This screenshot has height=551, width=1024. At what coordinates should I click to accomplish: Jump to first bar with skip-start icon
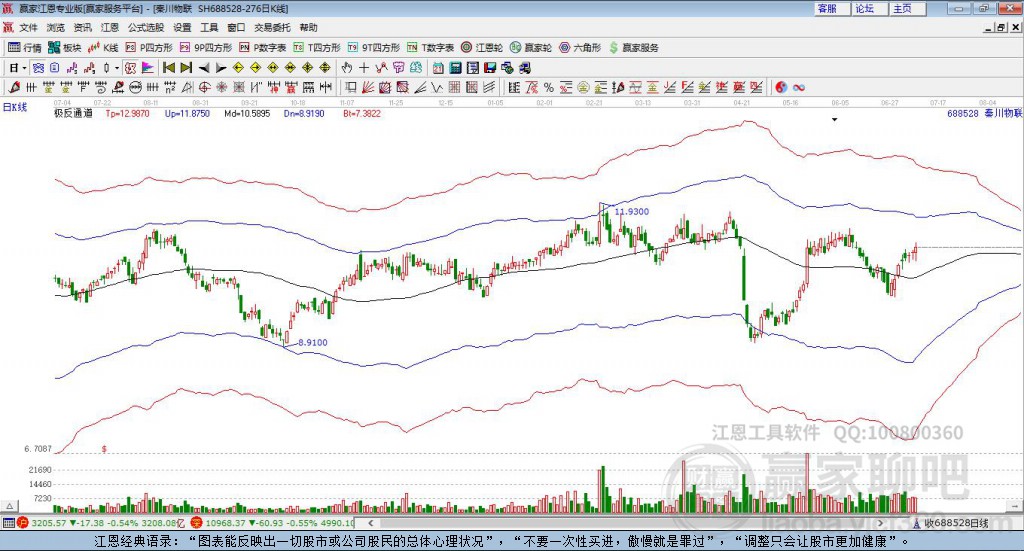coord(169,68)
